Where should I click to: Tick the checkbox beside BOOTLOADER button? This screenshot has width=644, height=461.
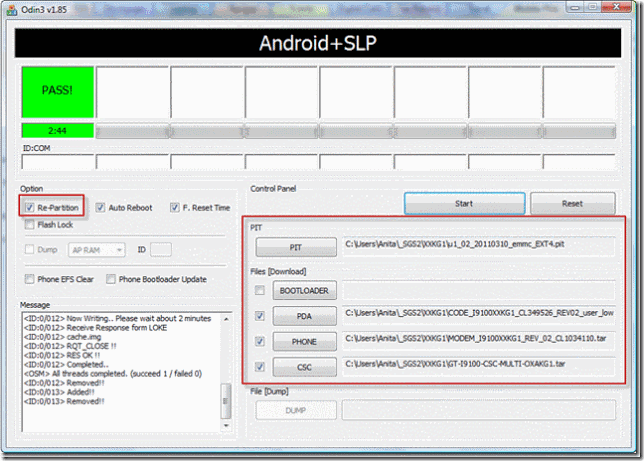pyautogui.click(x=260, y=290)
